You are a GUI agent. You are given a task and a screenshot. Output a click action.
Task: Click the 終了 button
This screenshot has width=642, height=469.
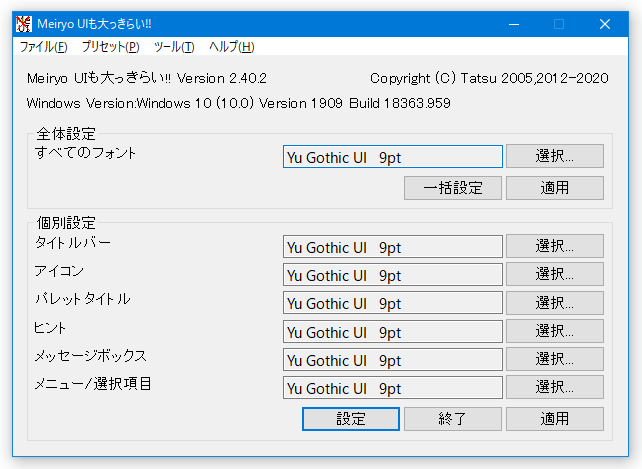pyautogui.click(x=453, y=419)
